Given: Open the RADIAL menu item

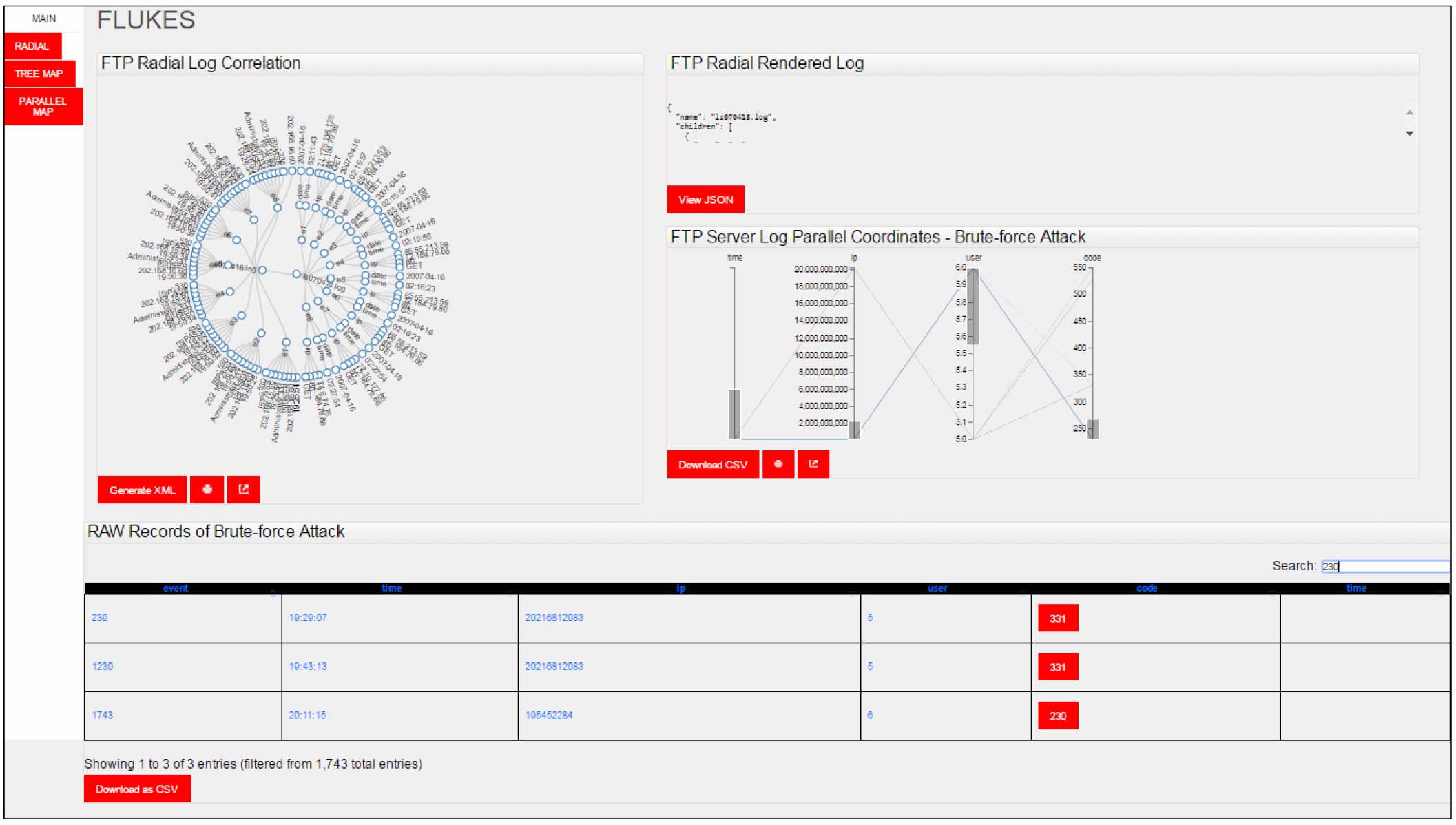Looking at the screenshot, I should pyautogui.click(x=32, y=46).
